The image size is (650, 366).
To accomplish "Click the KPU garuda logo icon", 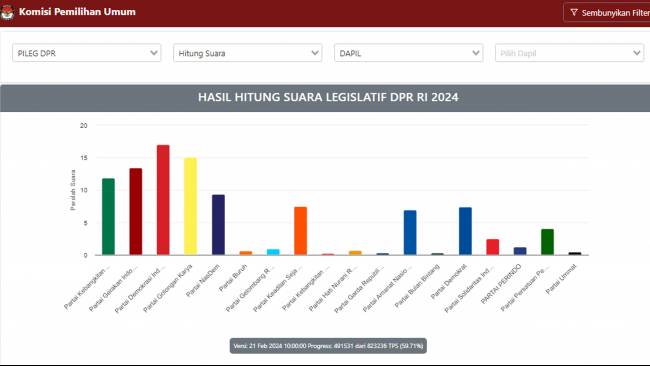I will pos(7,12).
